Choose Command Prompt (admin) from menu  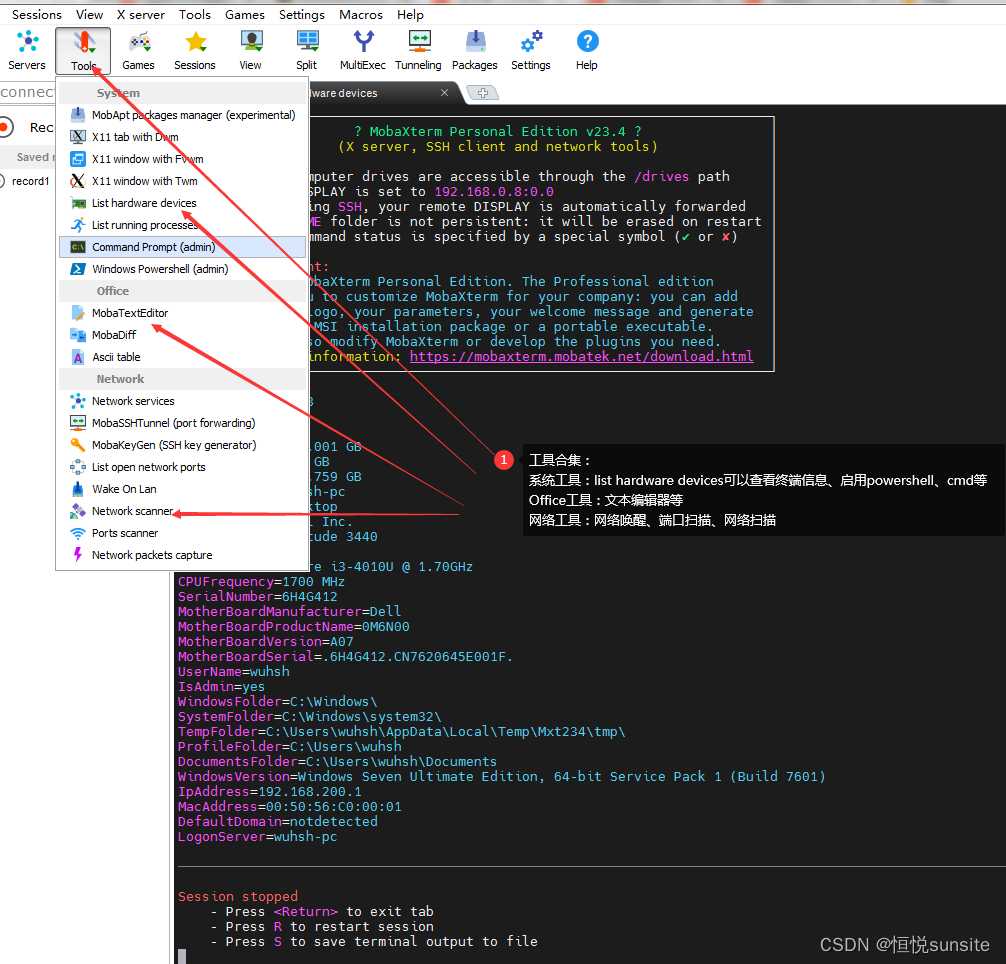coord(153,247)
